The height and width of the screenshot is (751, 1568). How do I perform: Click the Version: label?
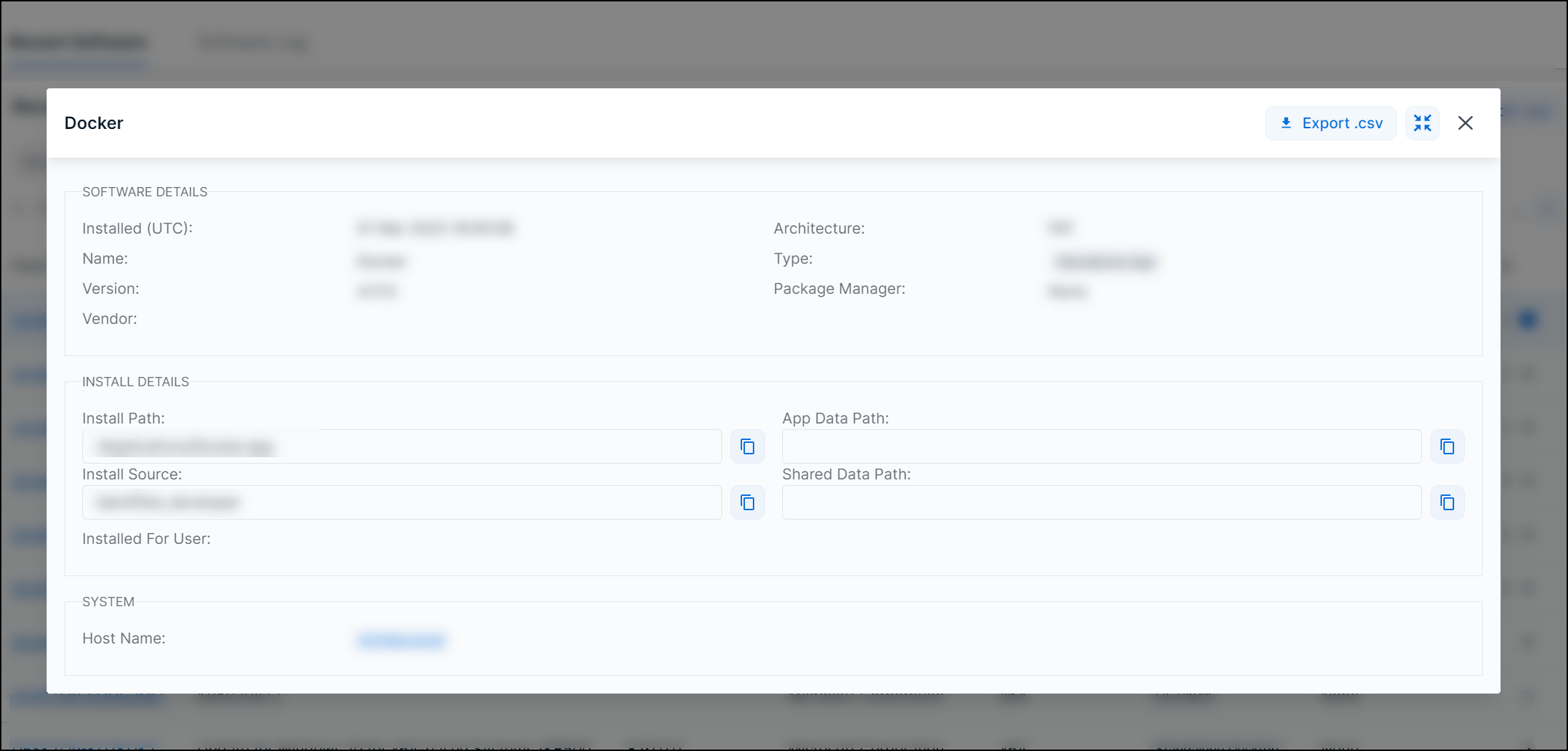point(111,289)
